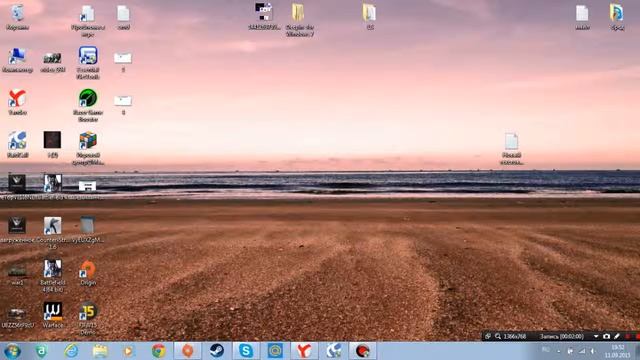Select the lone text document right of center
Screen dimensions: 640x360
pyautogui.click(x=511, y=149)
